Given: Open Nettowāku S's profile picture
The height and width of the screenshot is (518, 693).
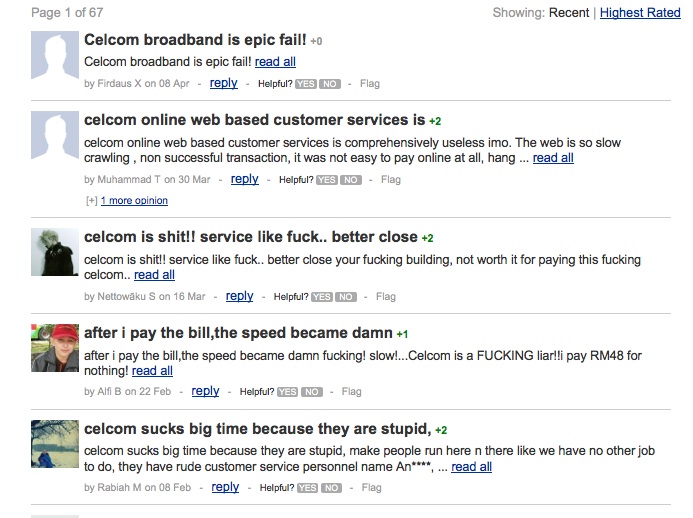Looking at the screenshot, I should [x=54, y=251].
